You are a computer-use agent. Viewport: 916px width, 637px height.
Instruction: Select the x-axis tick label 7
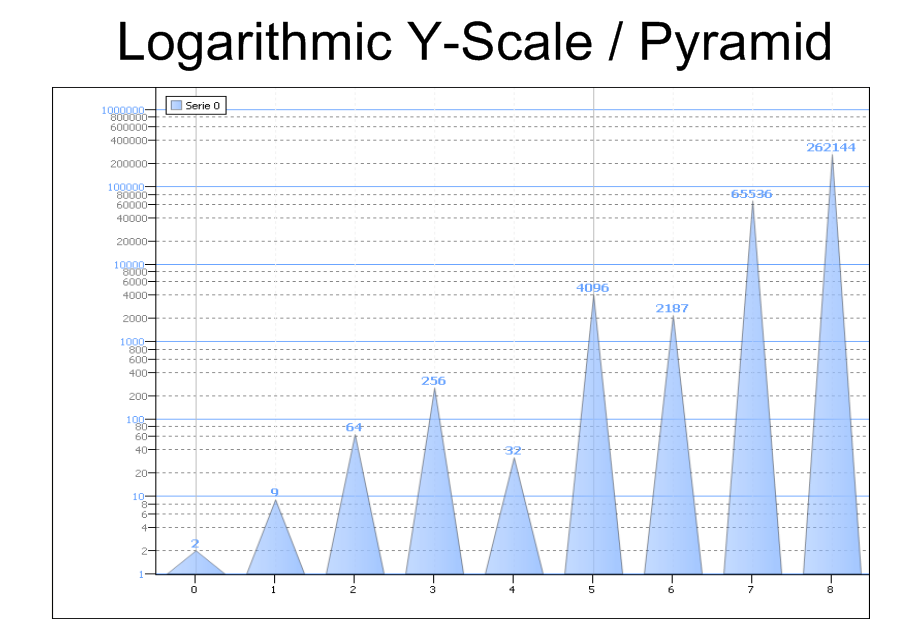(752, 591)
